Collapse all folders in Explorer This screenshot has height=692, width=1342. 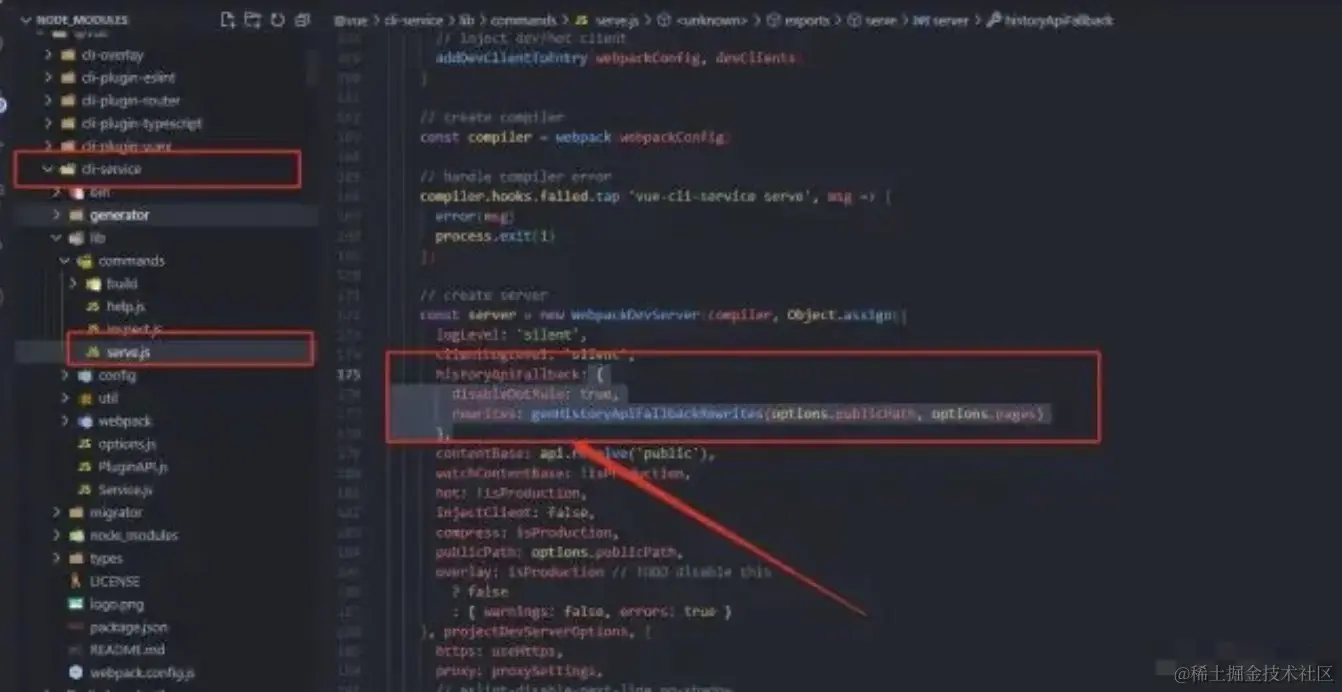coord(303,20)
